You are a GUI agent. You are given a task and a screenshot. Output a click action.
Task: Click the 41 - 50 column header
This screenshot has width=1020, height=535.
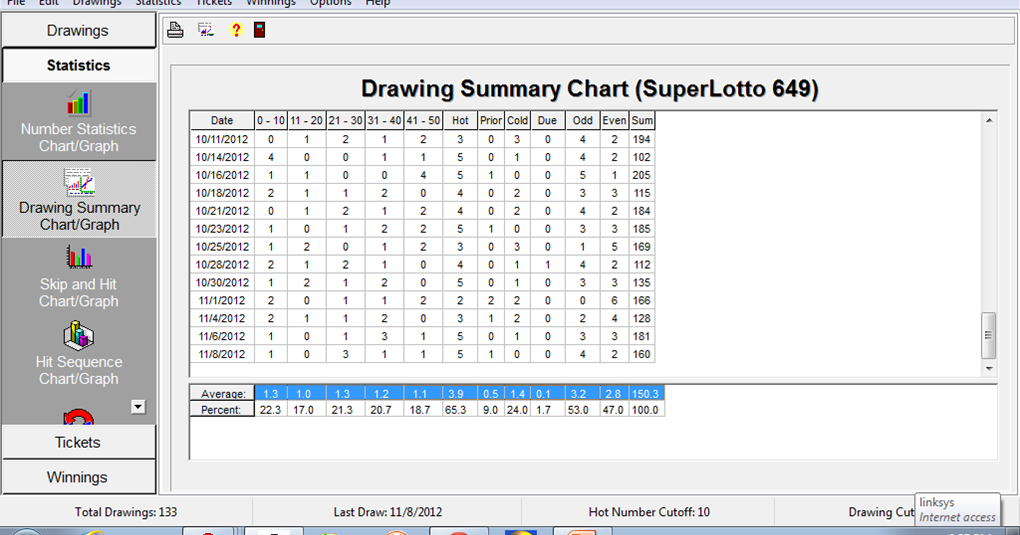(423, 120)
